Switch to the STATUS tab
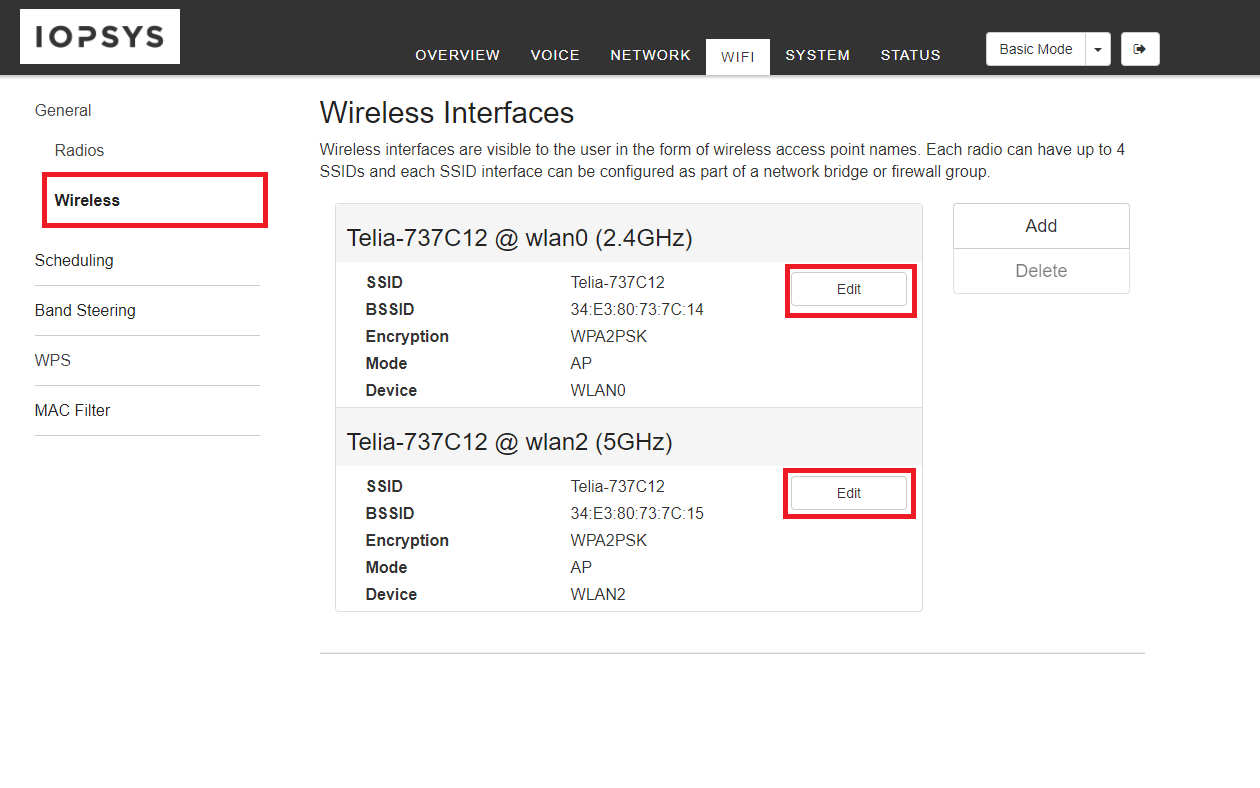This screenshot has height=788, width=1260. click(911, 55)
